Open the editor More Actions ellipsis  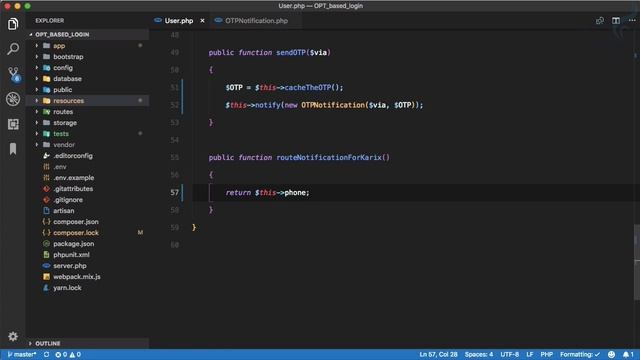click(x=631, y=20)
